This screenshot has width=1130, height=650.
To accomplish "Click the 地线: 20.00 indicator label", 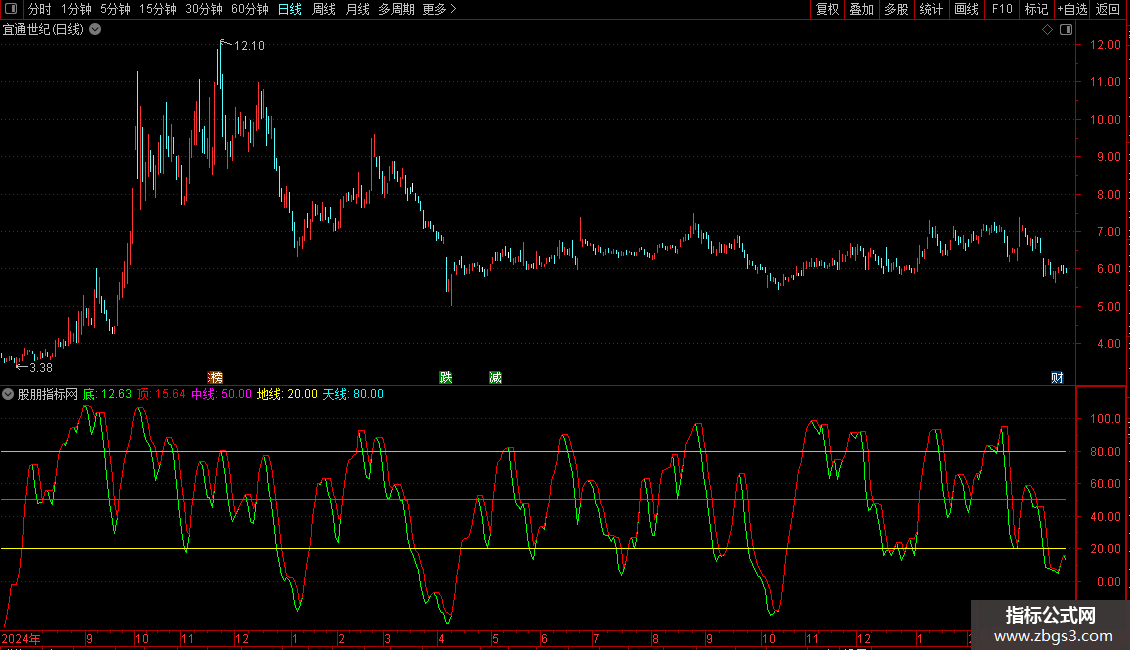I will tap(287, 394).
